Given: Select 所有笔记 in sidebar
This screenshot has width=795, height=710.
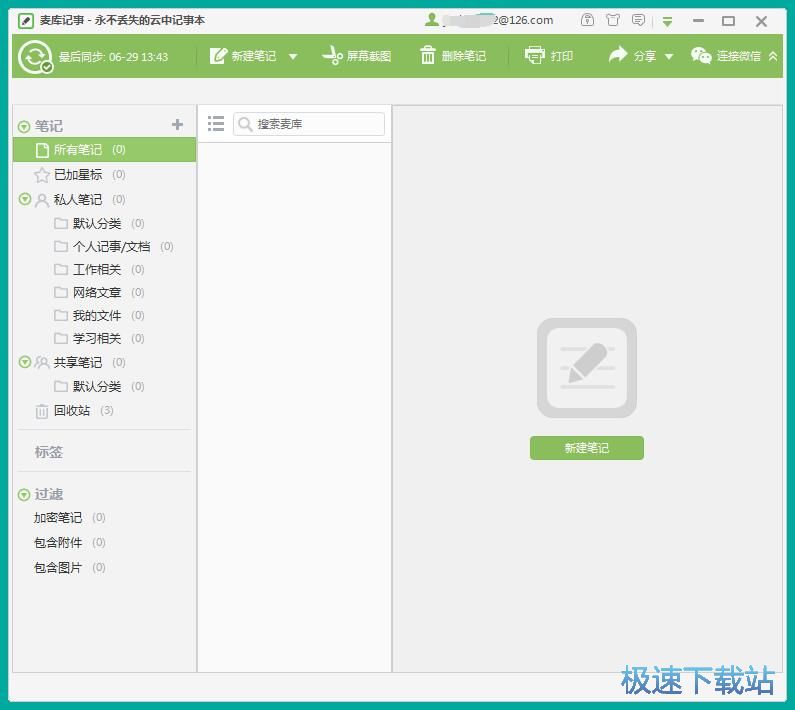Looking at the screenshot, I should 104,150.
